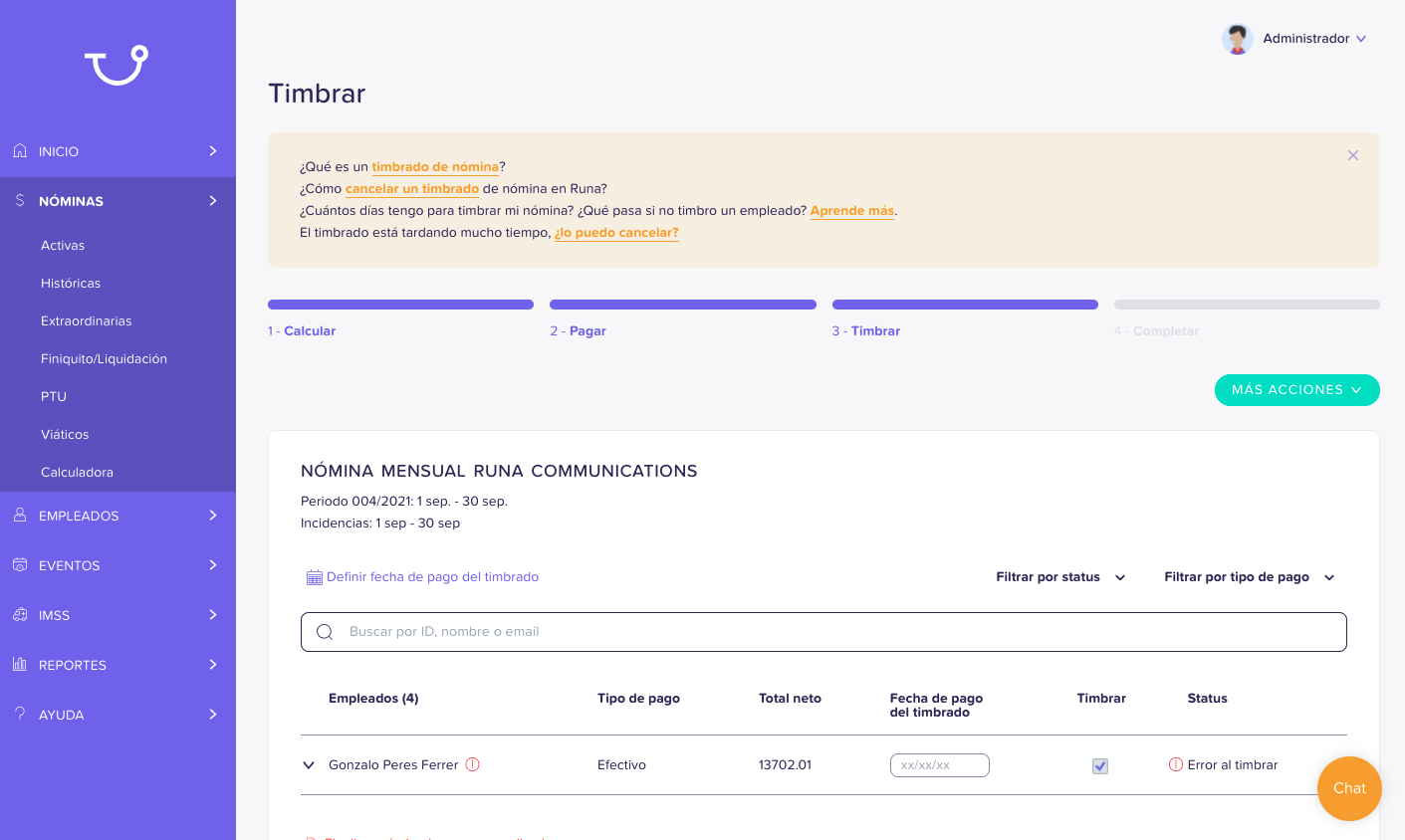Image resolution: width=1405 pixels, height=840 pixels.
Task: Open the MÁS ACCIONES dropdown button
Action: (1296, 390)
